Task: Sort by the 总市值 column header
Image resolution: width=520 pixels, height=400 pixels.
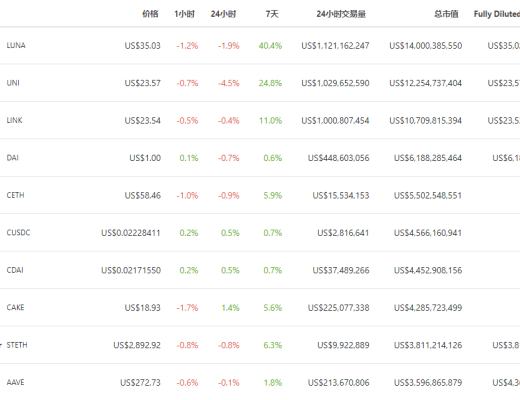Action: click(446, 14)
